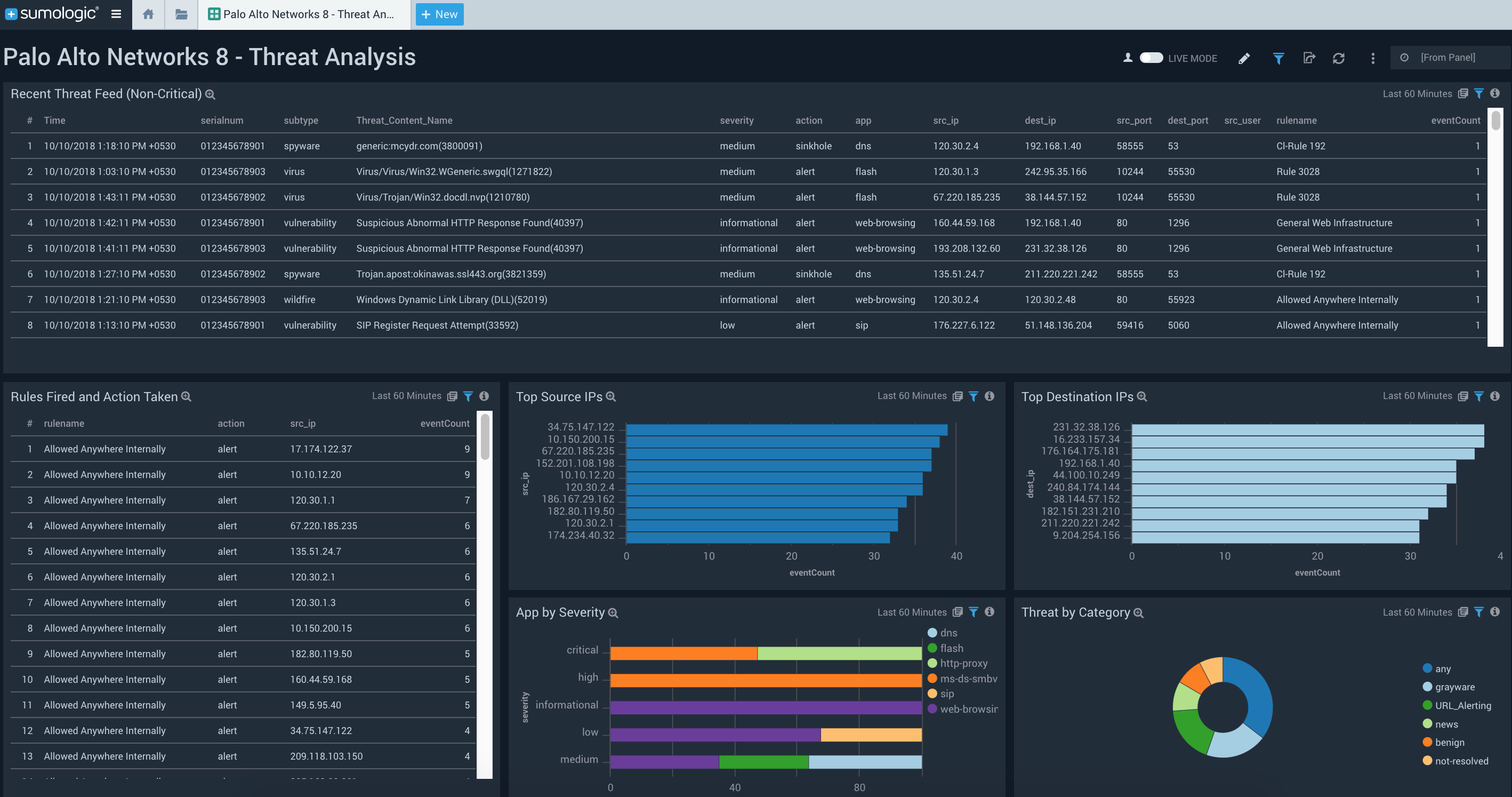This screenshot has height=797, width=1512.
Task: Click the user icon beside Live Mode
Action: tap(1128, 58)
